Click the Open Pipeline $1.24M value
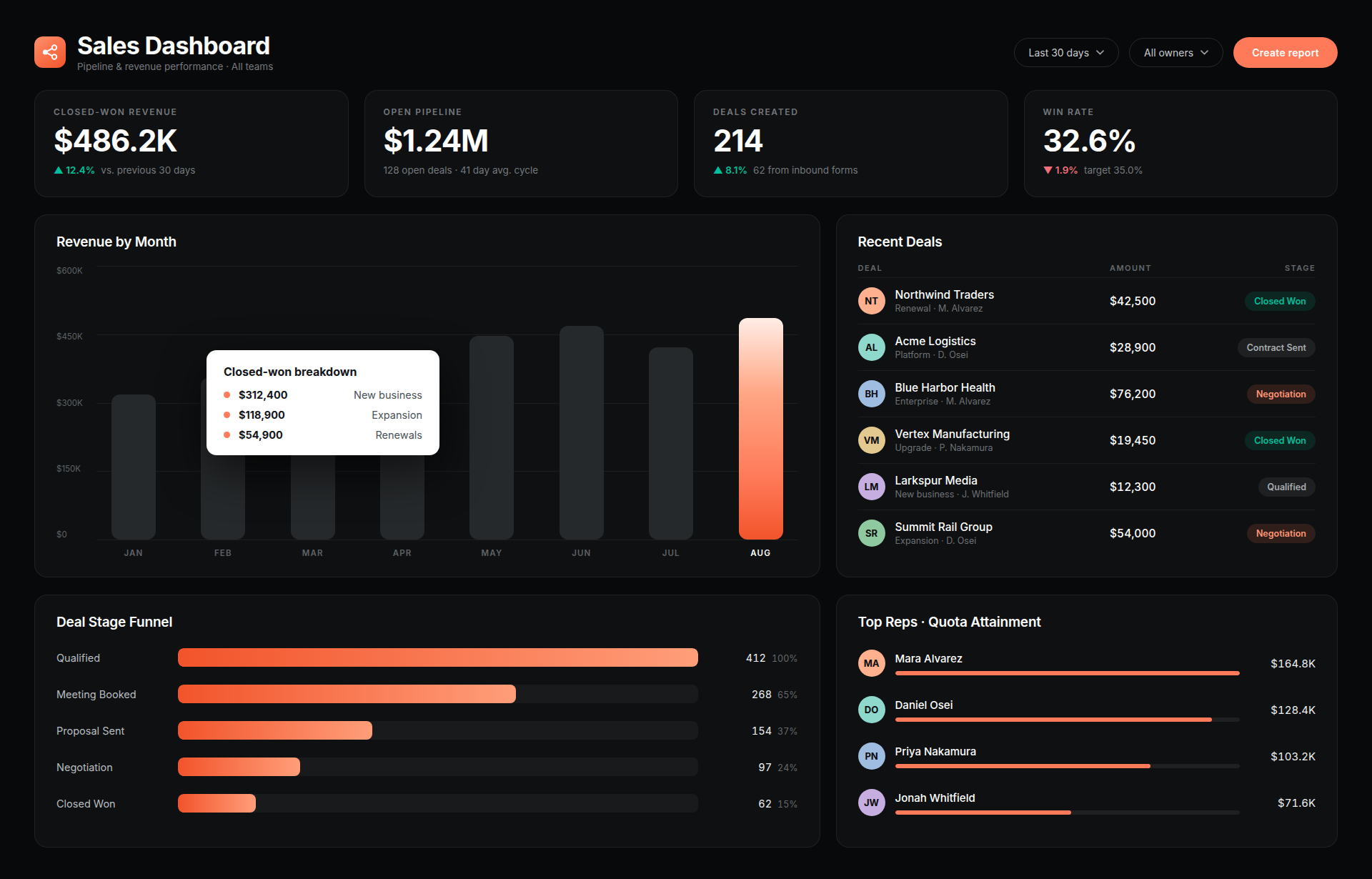This screenshot has height=879, width=1372. click(x=436, y=141)
